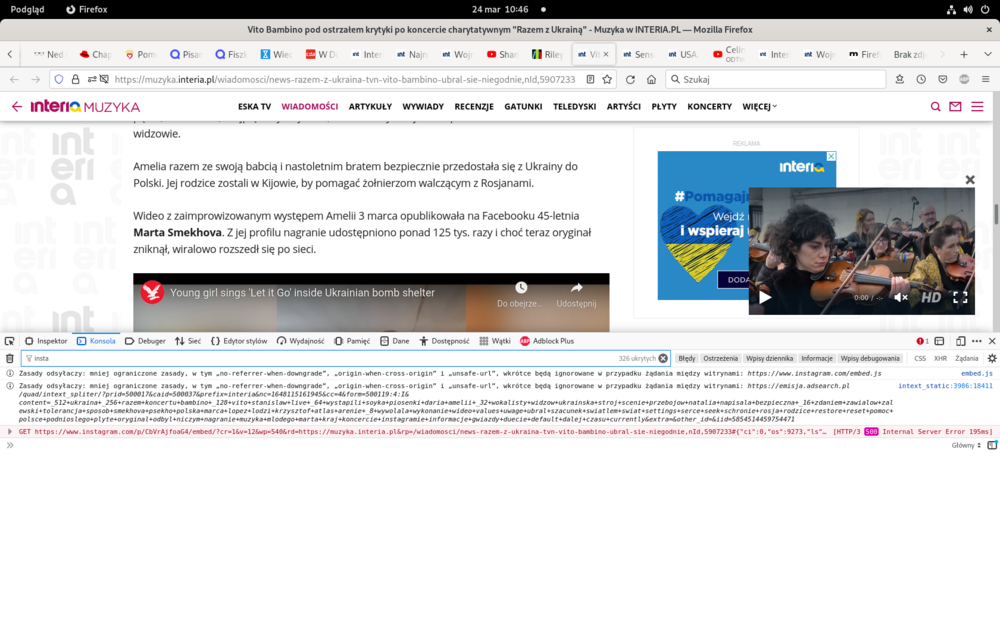This screenshot has height=625, width=1000.
Task: Open the Firefox hamburger application menu
Action: pos(985,80)
